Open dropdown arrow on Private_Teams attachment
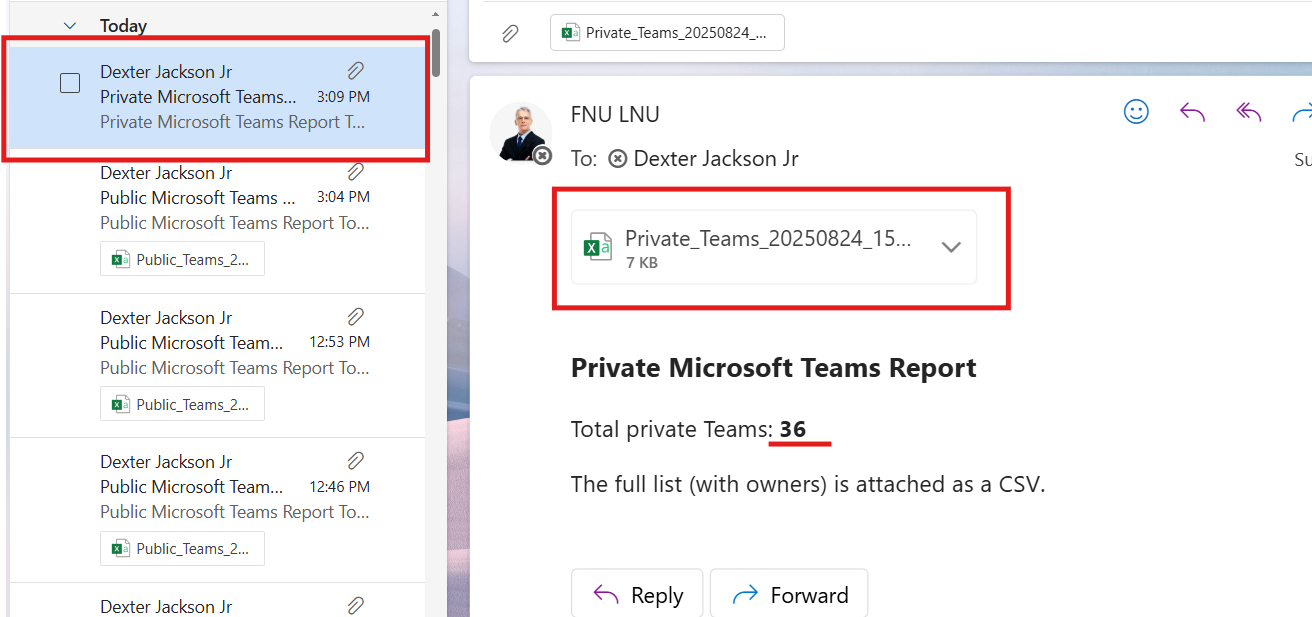 click(951, 247)
